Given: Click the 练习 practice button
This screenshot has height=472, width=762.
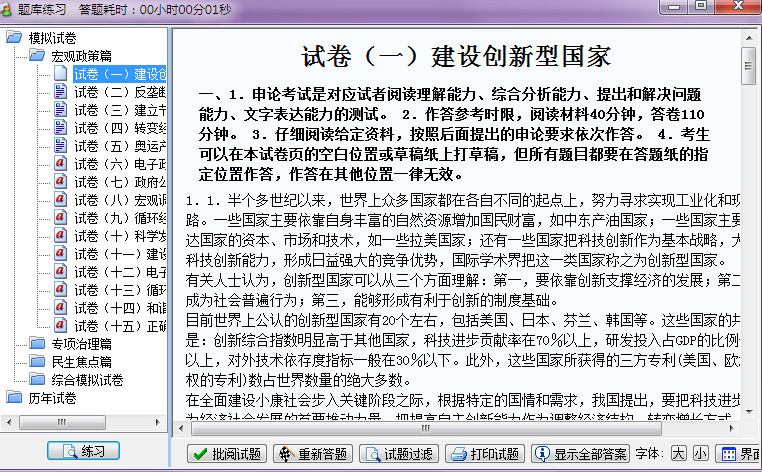Looking at the screenshot, I should pyautogui.click(x=84, y=451).
